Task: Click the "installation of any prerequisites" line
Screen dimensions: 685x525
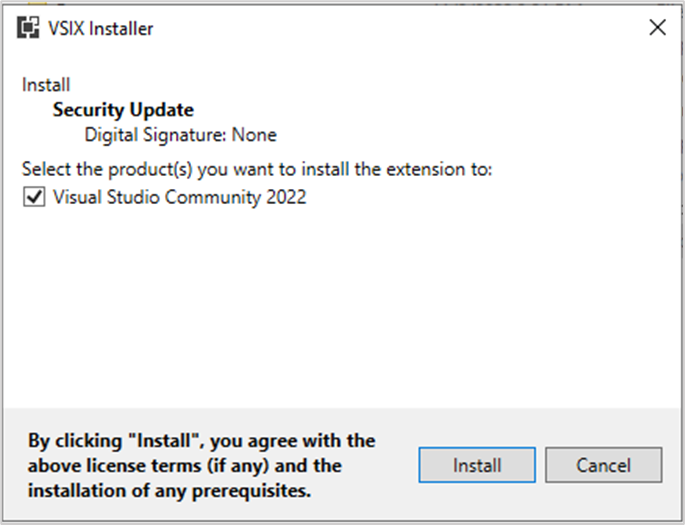Action: pos(170,491)
